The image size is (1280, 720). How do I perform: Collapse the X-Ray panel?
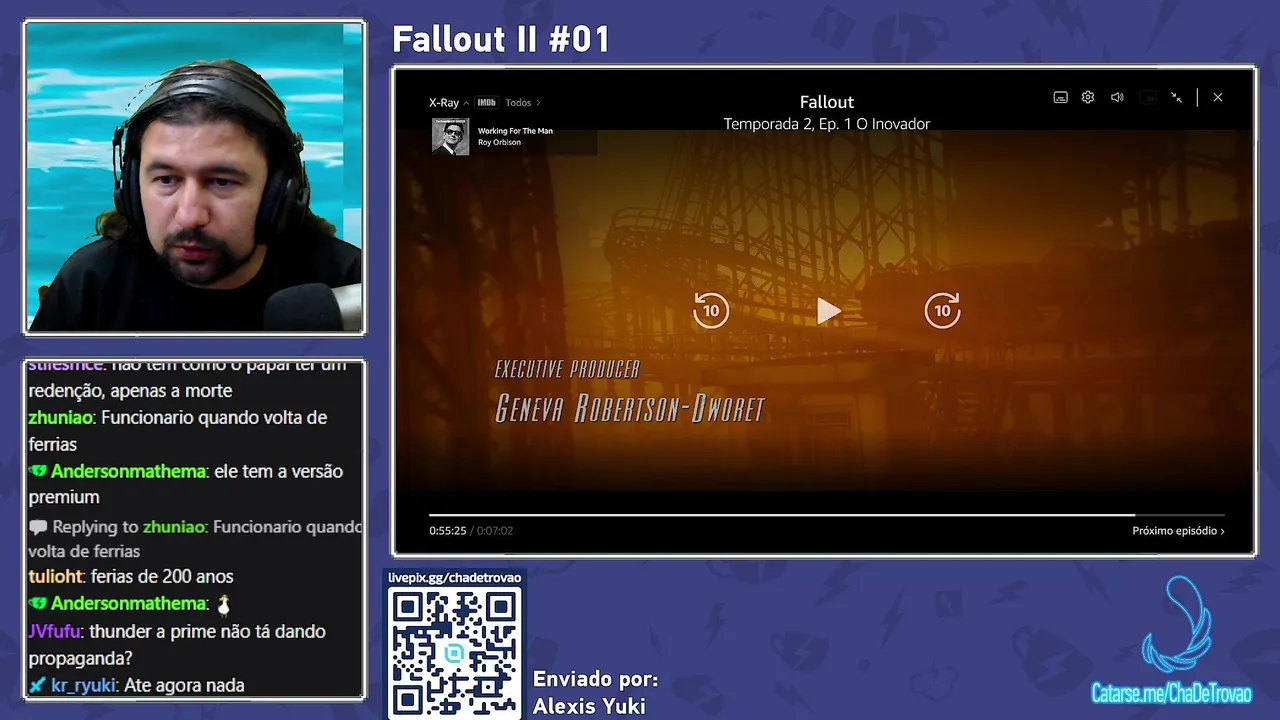click(x=449, y=102)
